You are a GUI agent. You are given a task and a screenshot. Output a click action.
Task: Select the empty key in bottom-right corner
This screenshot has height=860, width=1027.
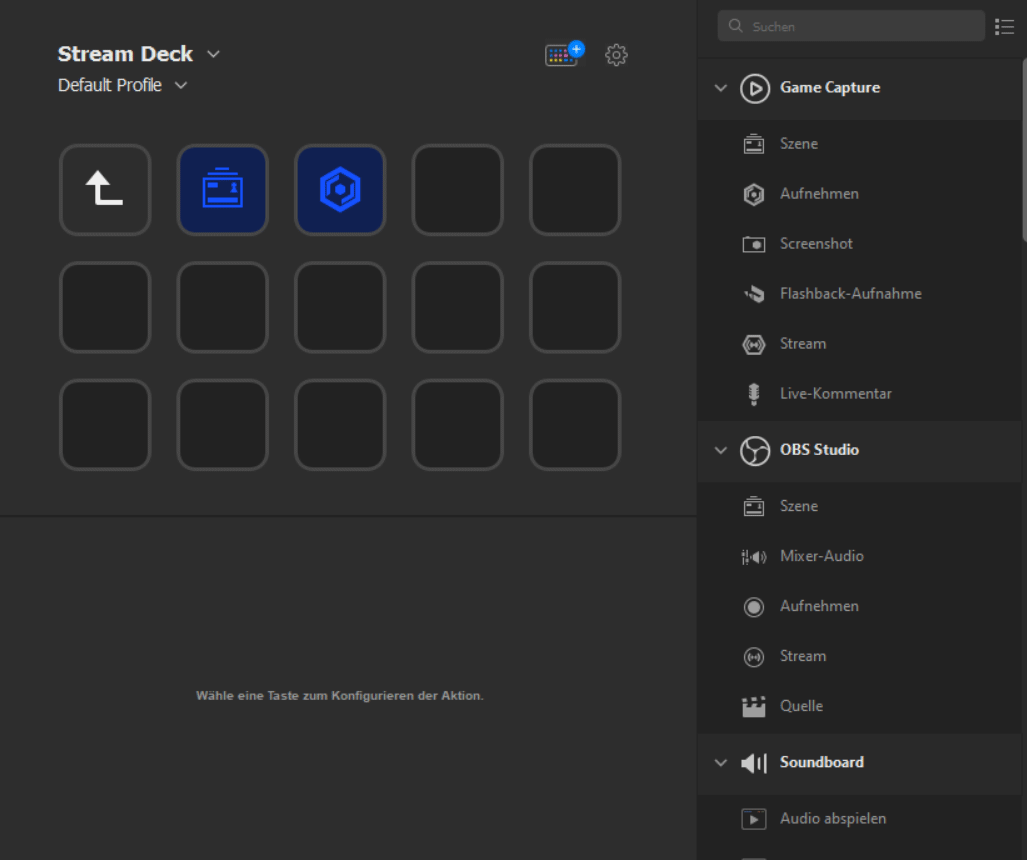click(x=575, y=425)
